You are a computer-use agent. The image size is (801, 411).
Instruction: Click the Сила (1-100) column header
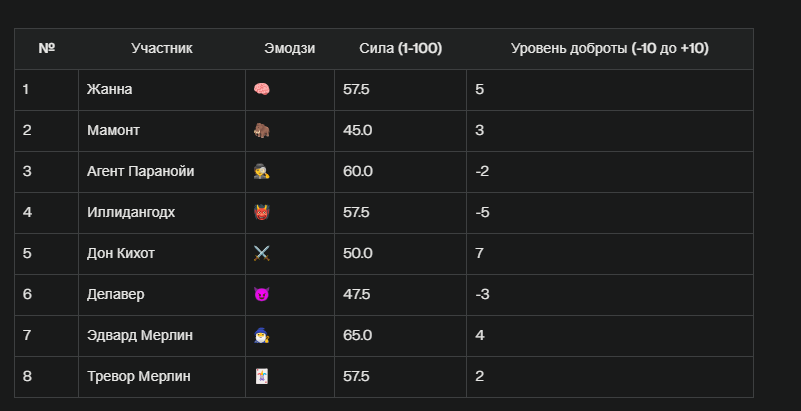400,49
